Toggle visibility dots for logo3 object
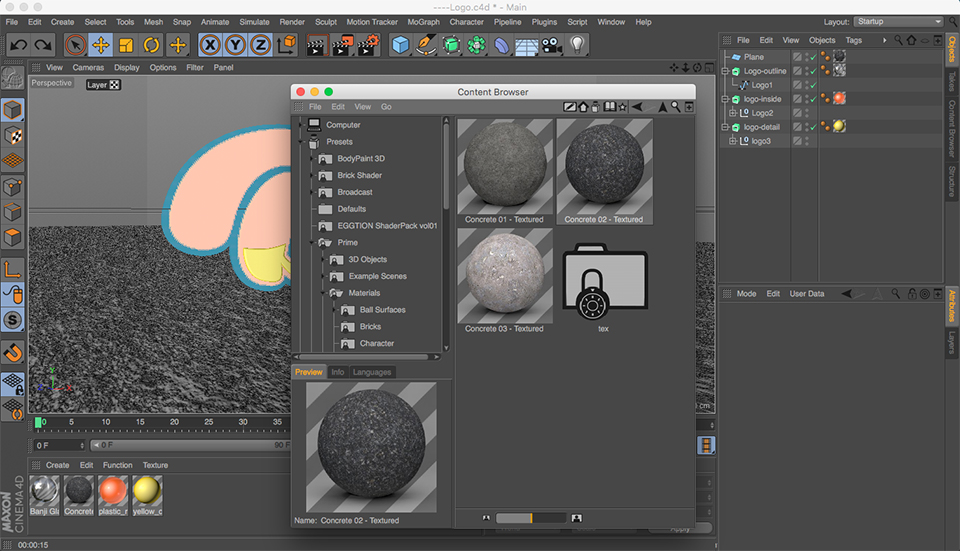The width and height of the screenshot is (960, 551). tap(806, 141)
